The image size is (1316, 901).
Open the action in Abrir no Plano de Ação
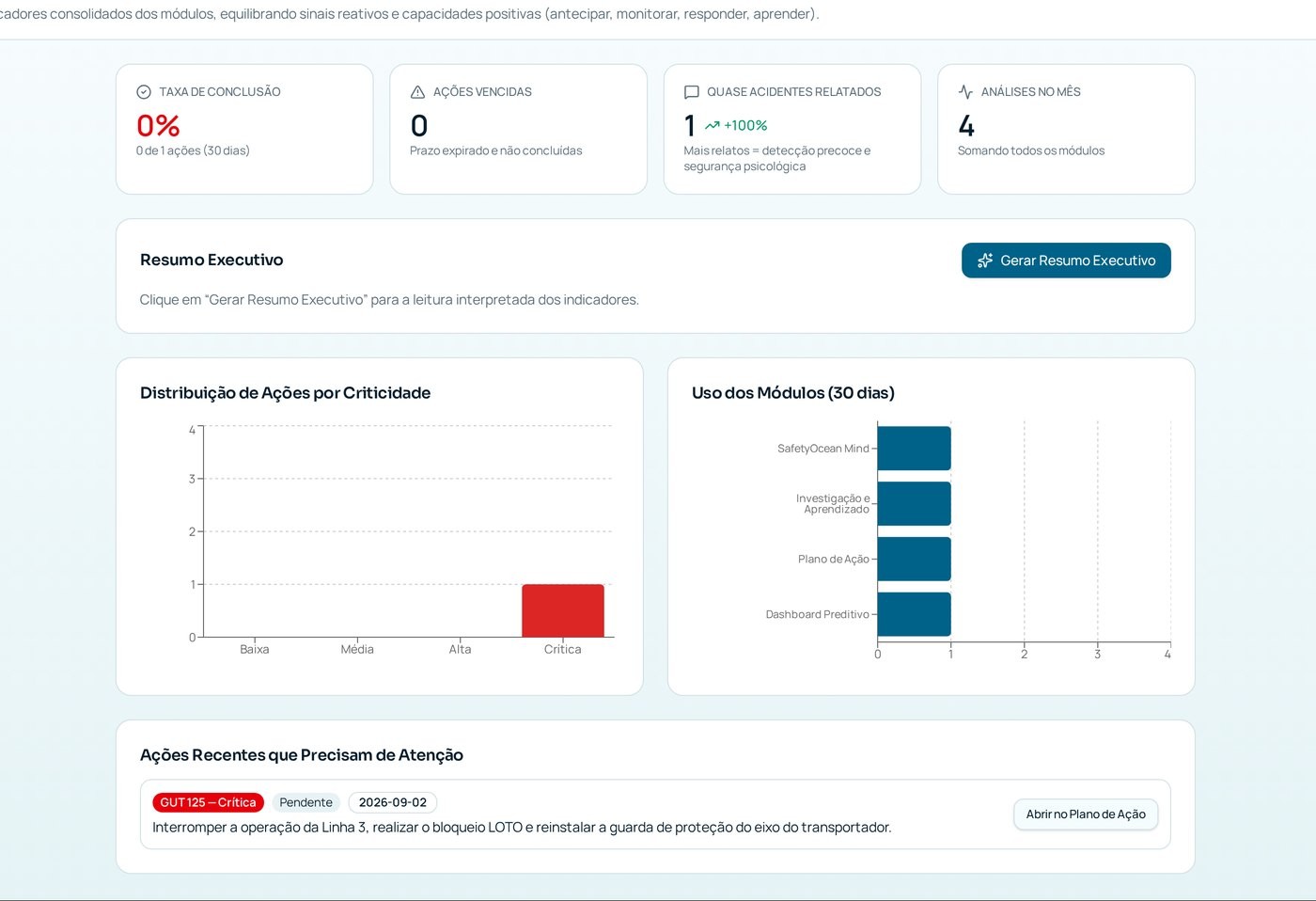(x=1086, y=814)
